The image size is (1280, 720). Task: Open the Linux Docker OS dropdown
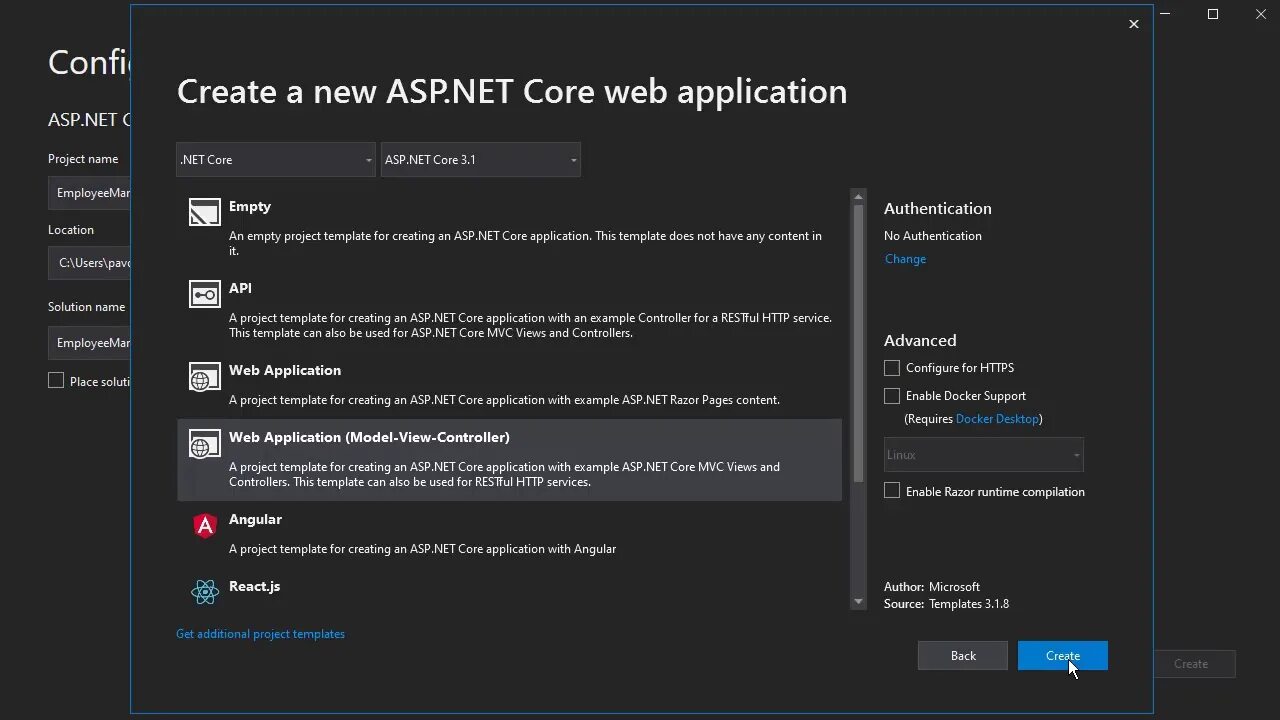tap(983, 455)
